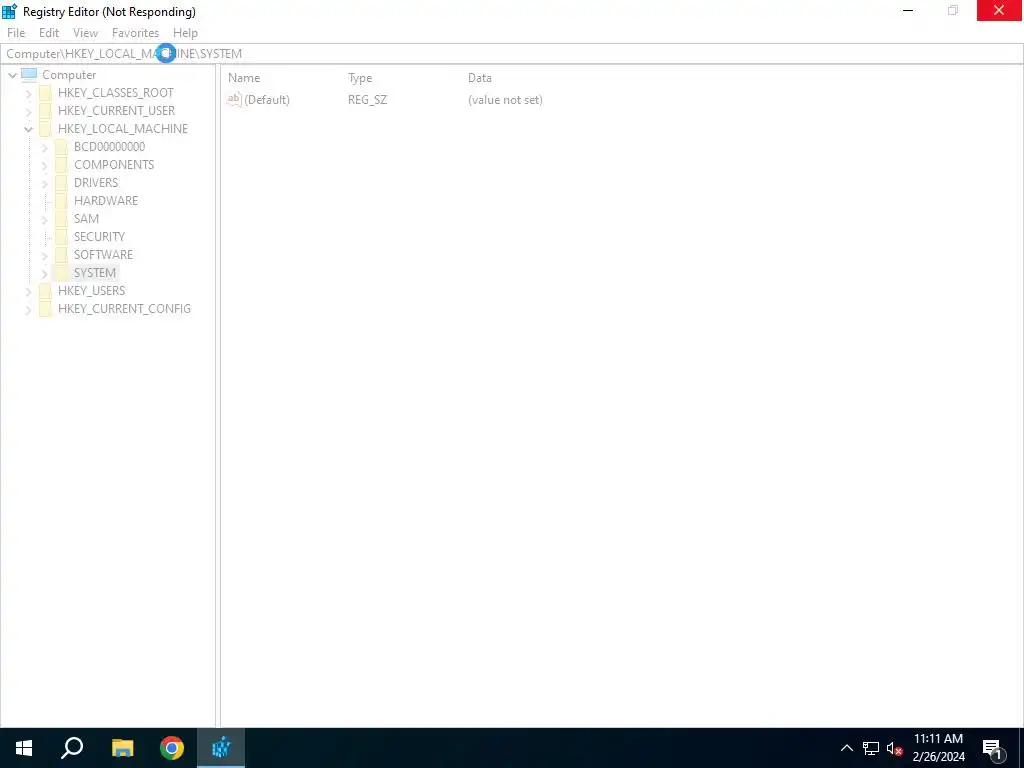Screen dimensions: 1024x768
Task: Show hidden system tray icons
Action: (847, 748)
